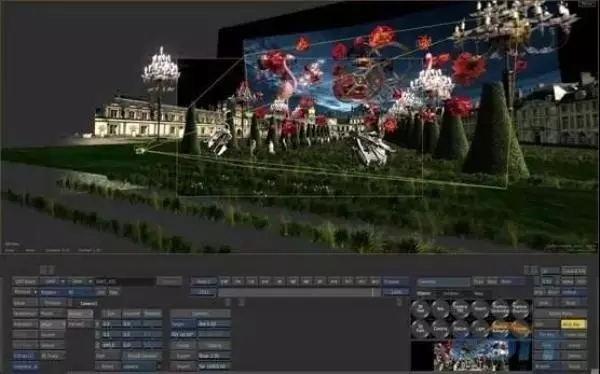
Task: Click the result thumbnail below the node bin
Action: point(471,356)
